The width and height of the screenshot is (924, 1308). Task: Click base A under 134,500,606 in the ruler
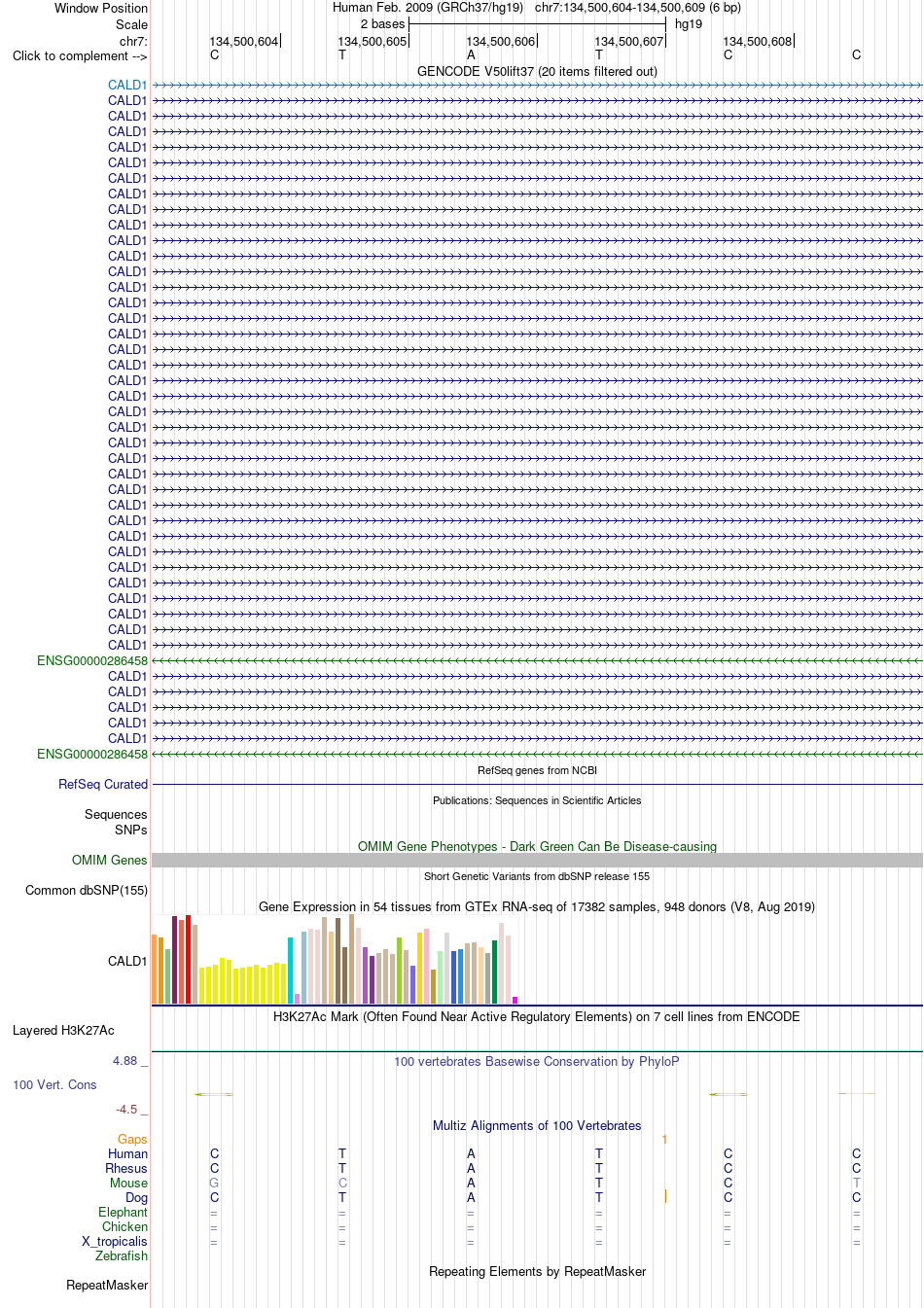(x=471, y=55)
